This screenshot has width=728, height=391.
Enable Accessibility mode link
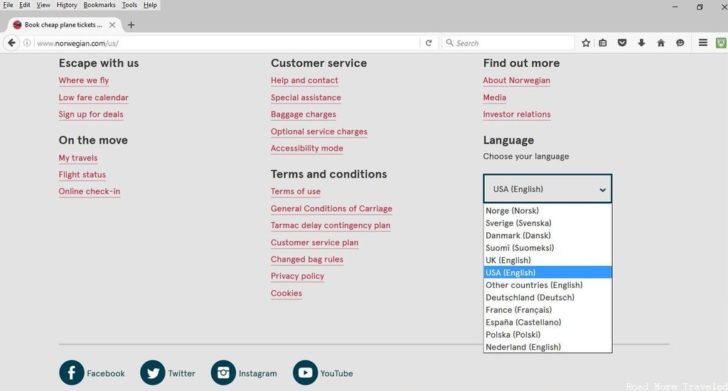[x=307, y=148]
